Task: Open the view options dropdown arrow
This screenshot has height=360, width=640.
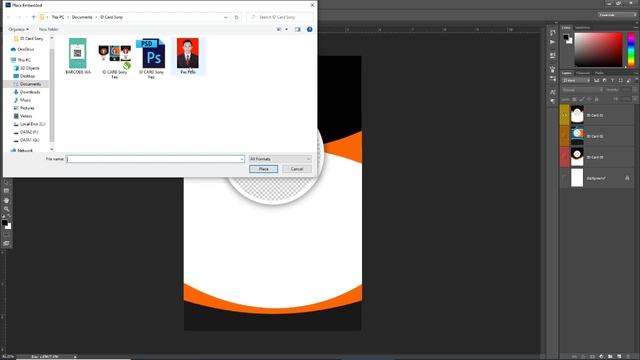Action: (x=287, y=29)
